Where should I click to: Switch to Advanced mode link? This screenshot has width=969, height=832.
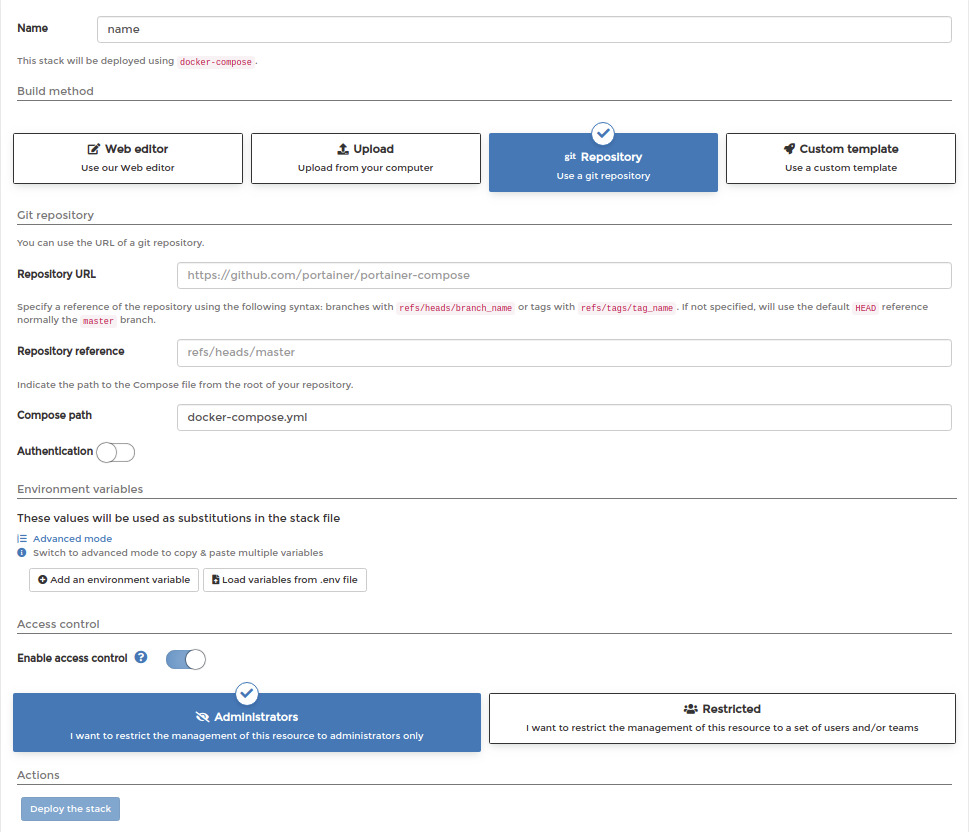[x=72, y=539]
